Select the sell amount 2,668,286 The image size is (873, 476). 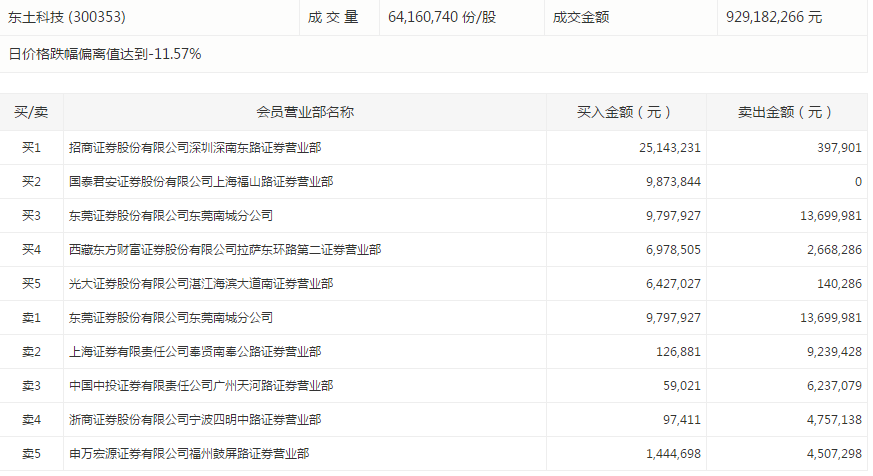tap(835, 249)
